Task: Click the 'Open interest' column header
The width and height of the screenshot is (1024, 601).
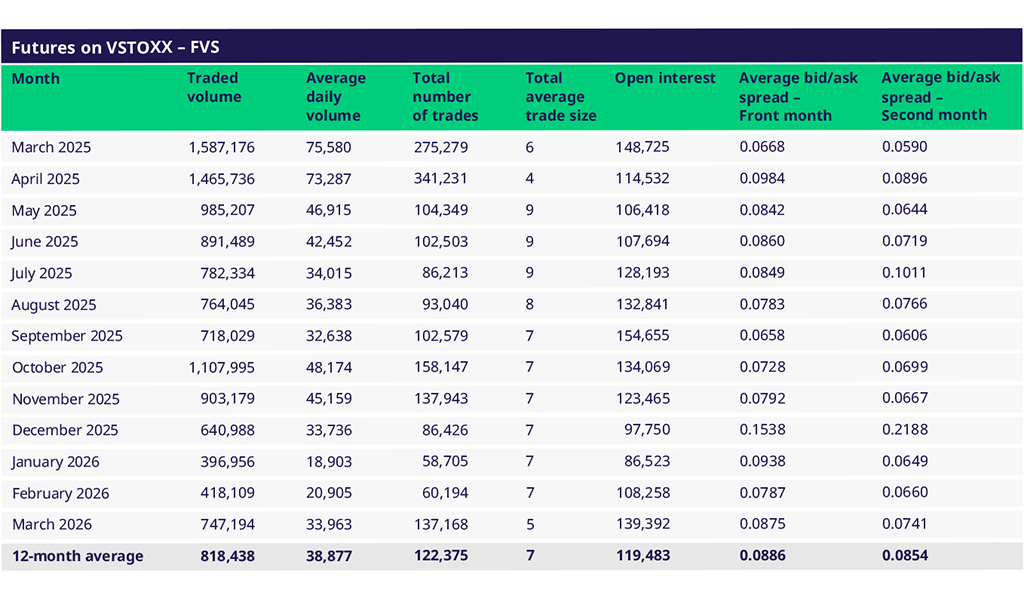Action: (665, 78)
